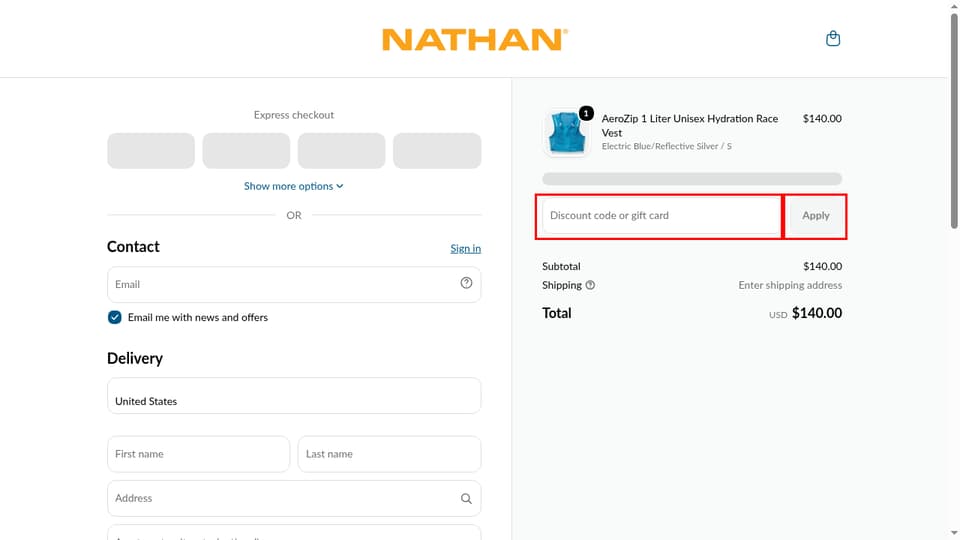Click the shipping info question mark icon

(x=590, y=285)
